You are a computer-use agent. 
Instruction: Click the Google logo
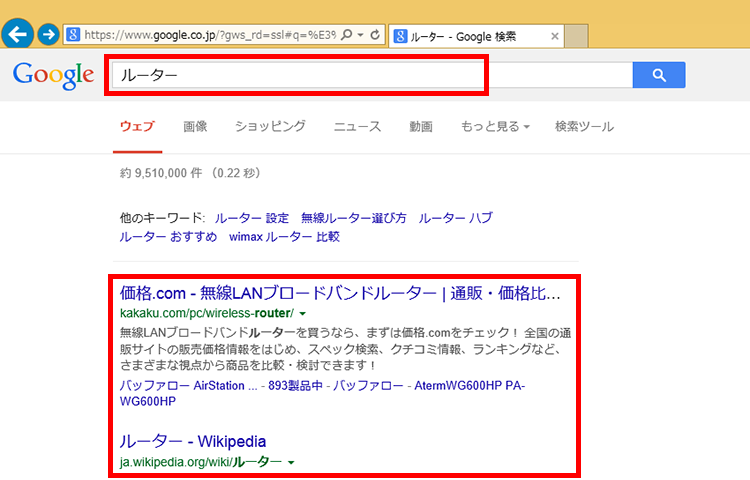pos(53,76)
